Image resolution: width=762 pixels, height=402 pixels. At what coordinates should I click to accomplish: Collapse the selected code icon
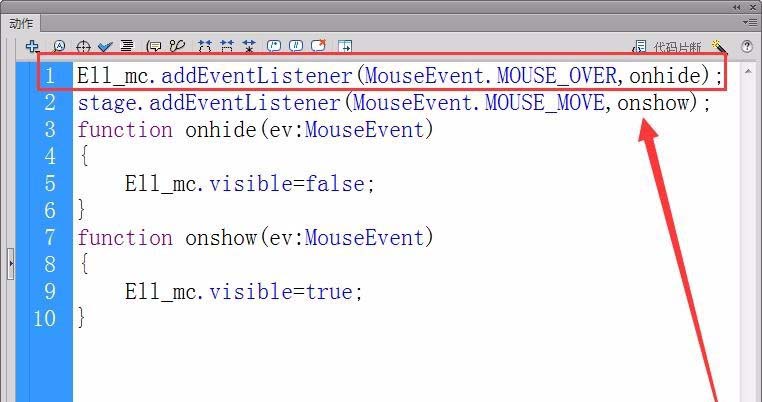click(227, 47)
